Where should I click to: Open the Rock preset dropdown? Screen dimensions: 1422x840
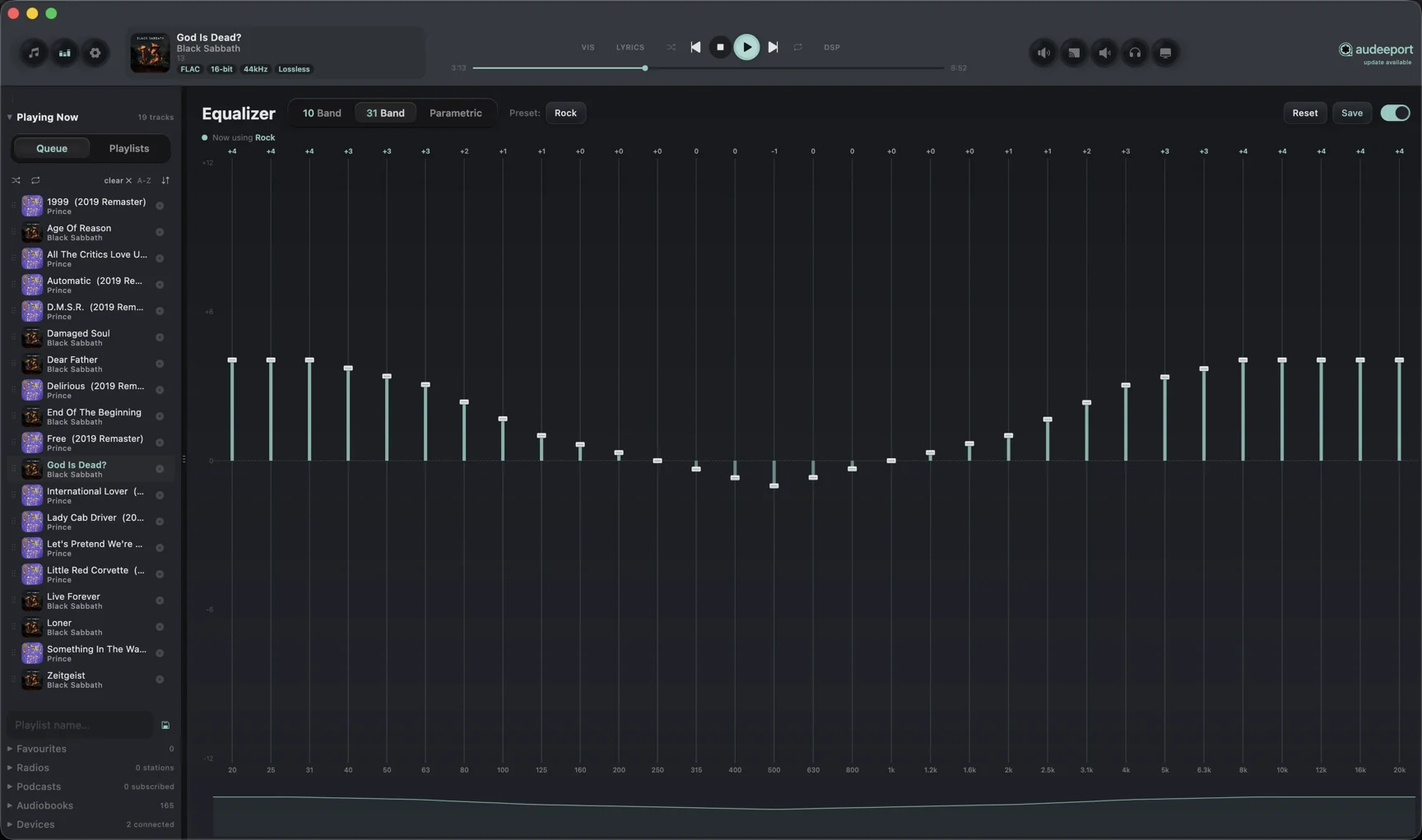click(565, 113)
